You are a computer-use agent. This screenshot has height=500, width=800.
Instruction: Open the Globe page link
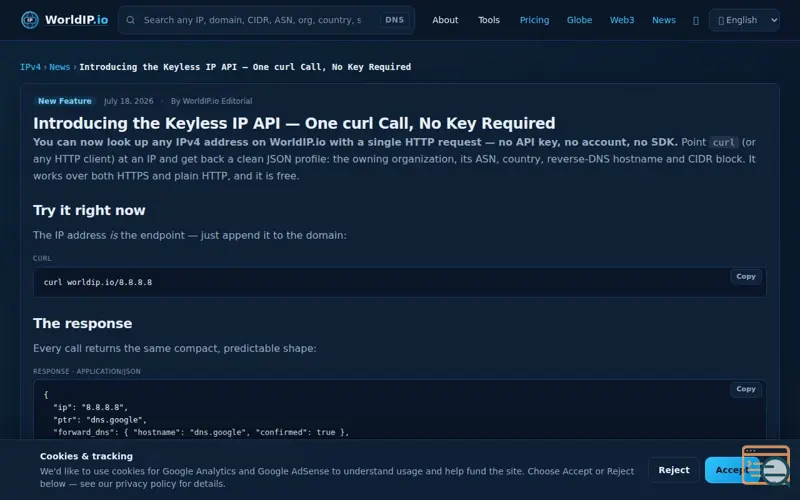(x=579, y=20)
